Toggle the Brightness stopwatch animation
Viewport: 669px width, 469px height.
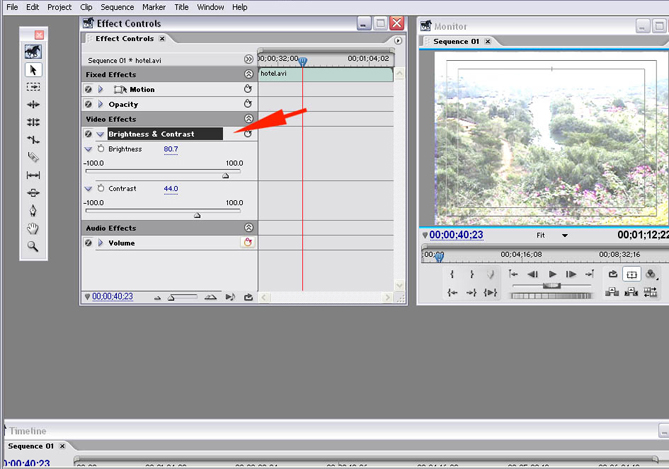pyautogui.click(x=100, y=149)
